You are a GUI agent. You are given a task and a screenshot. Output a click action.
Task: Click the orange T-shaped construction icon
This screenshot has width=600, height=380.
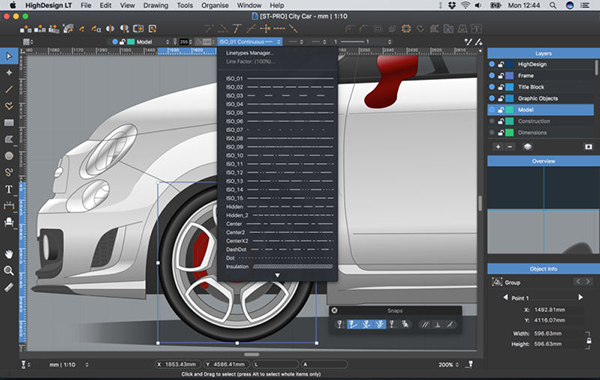tap(237, 29)
